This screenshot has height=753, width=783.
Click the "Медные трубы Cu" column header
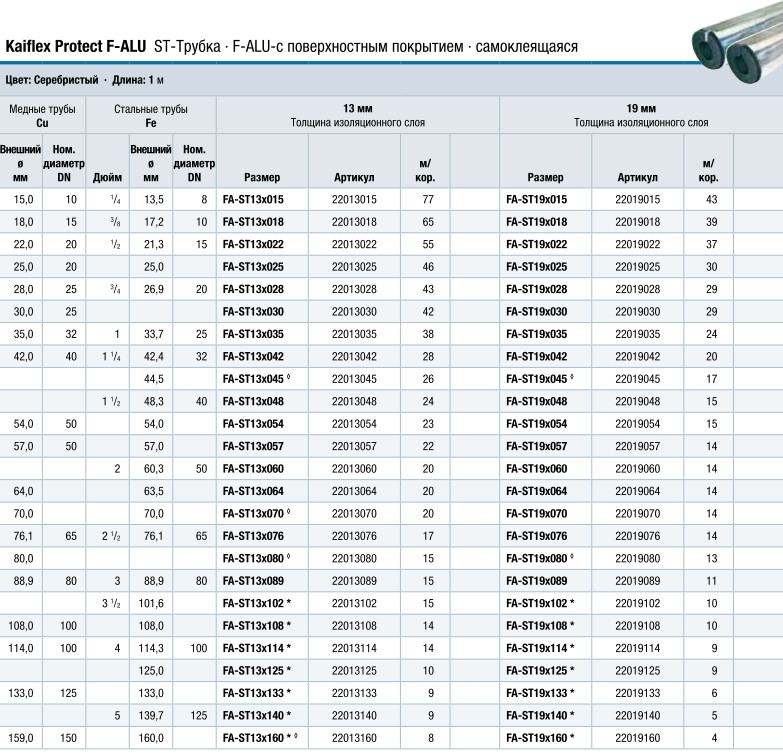[x=42, y=116]
